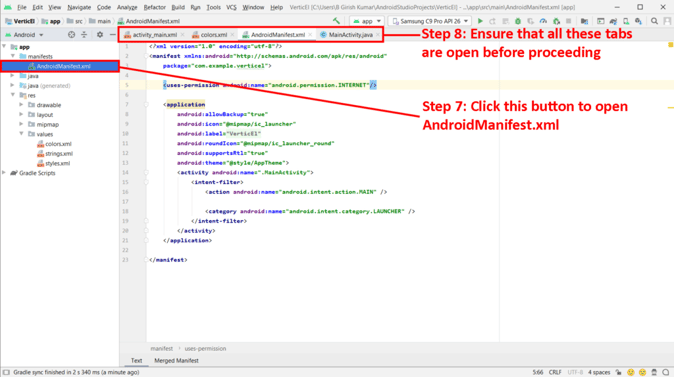Close the colors.xml tab
674x377 pixels.
click(x=232, y=35)
